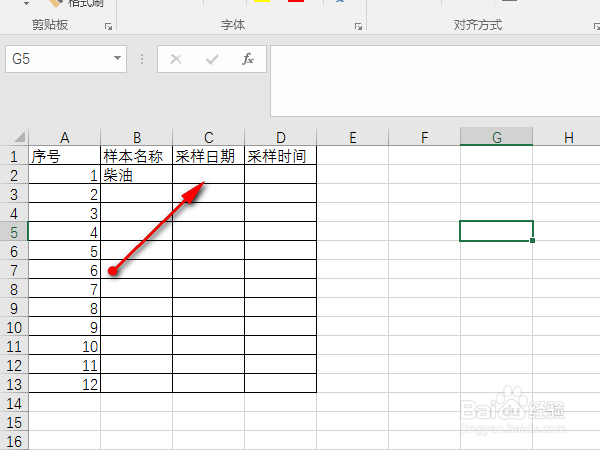600x450 pixels.
Task: Select row 16 header
Action: [14, 441]
